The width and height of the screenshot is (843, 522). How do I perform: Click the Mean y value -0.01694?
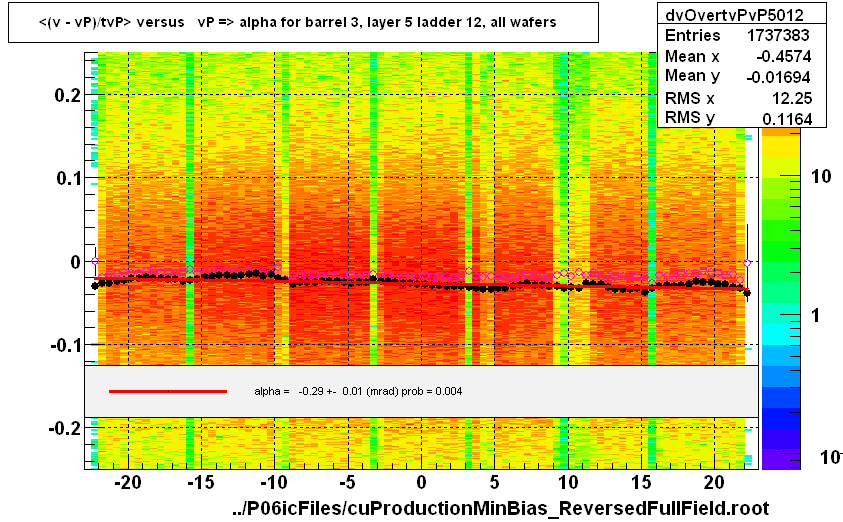(x=778, y=77)
